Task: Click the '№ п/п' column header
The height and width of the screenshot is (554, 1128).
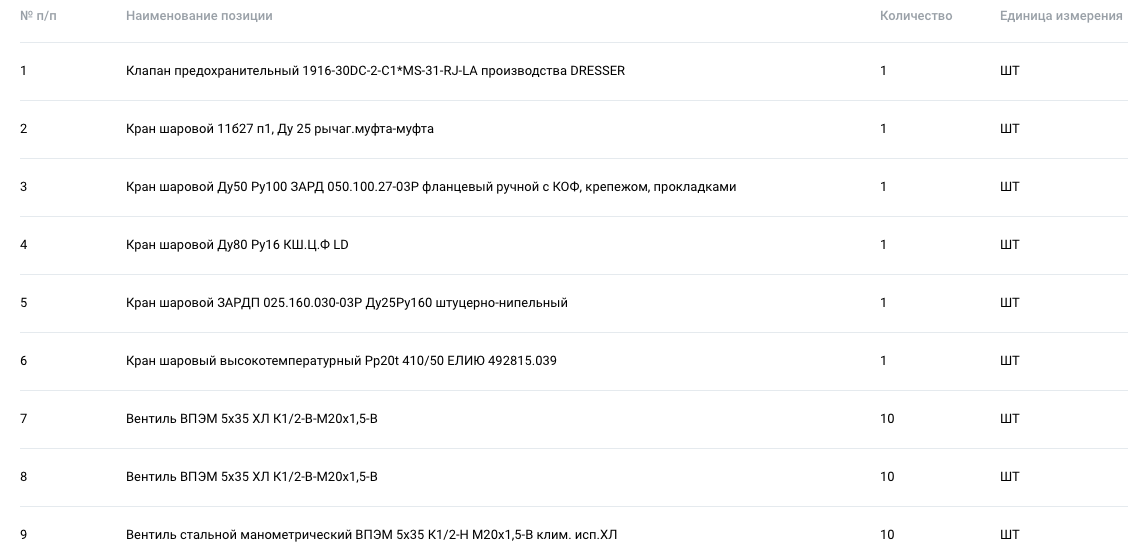Action: click(x=38, y=16)
